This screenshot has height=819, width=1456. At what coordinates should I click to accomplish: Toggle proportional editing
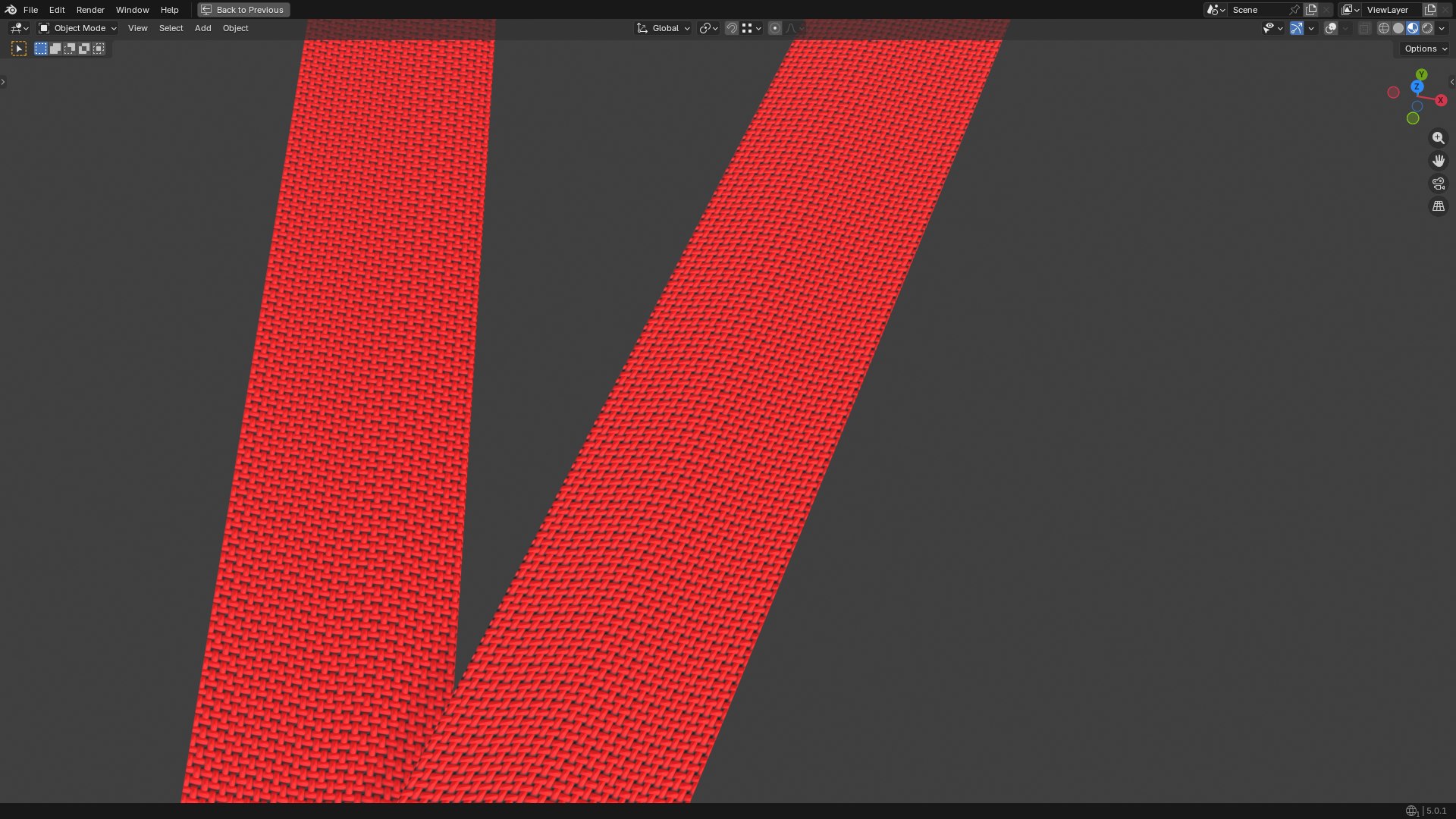click(775, 28)
